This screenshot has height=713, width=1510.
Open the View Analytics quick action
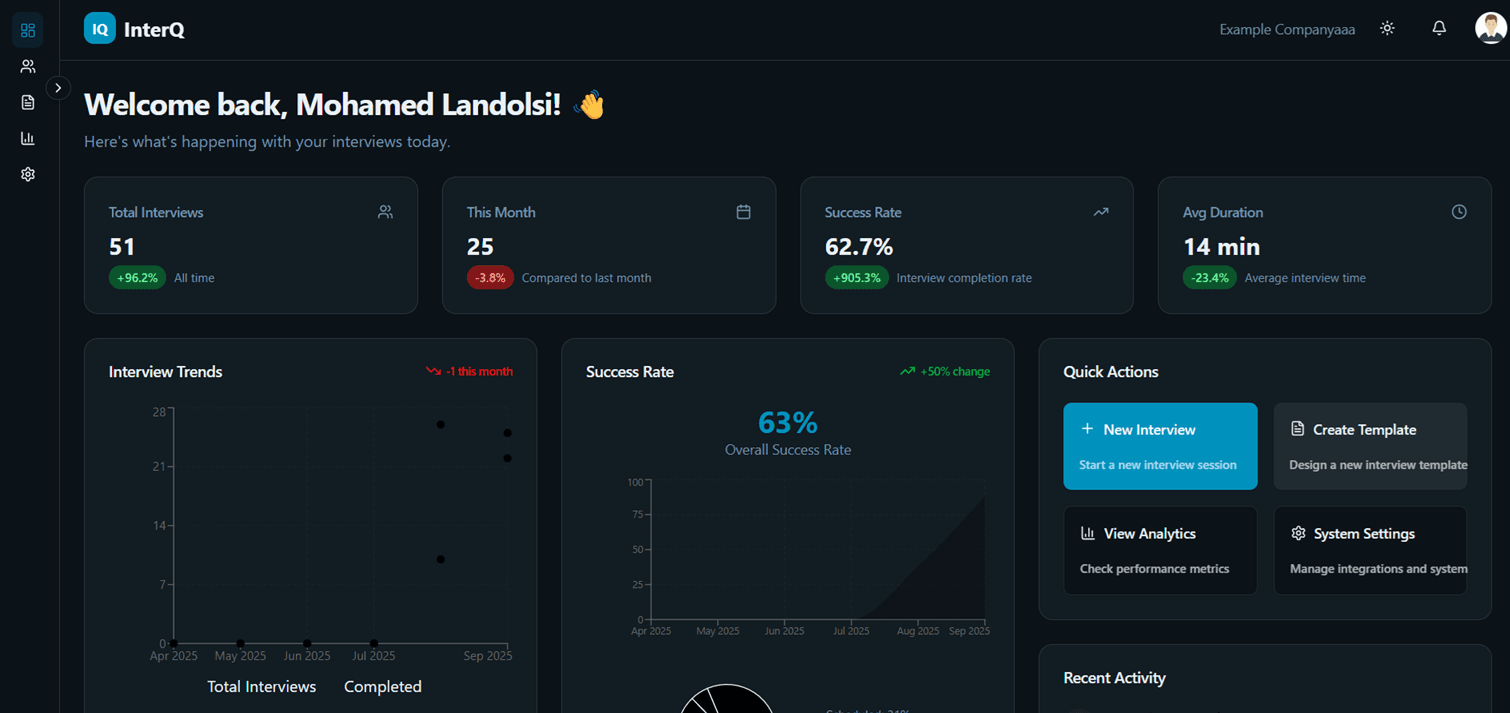pos(1160,550)
